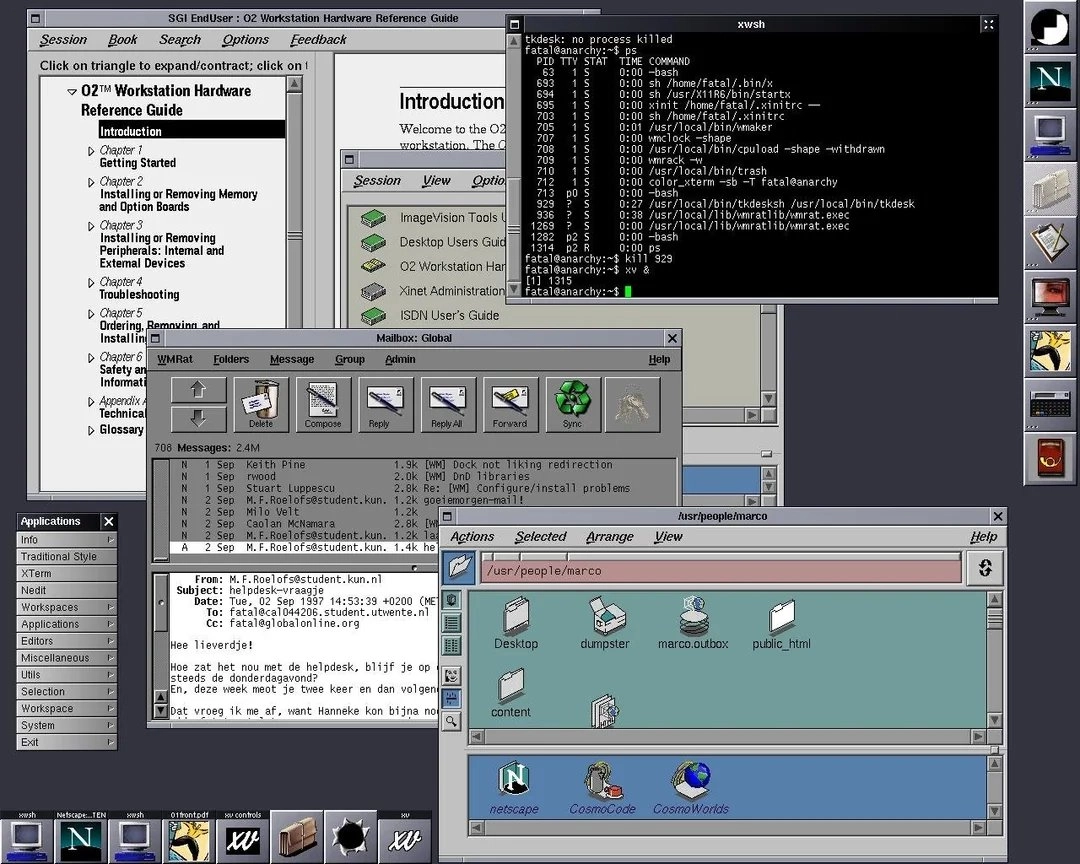
Task: Select the Introduction entry in guide contents
Action: click(x=130, y=131)
